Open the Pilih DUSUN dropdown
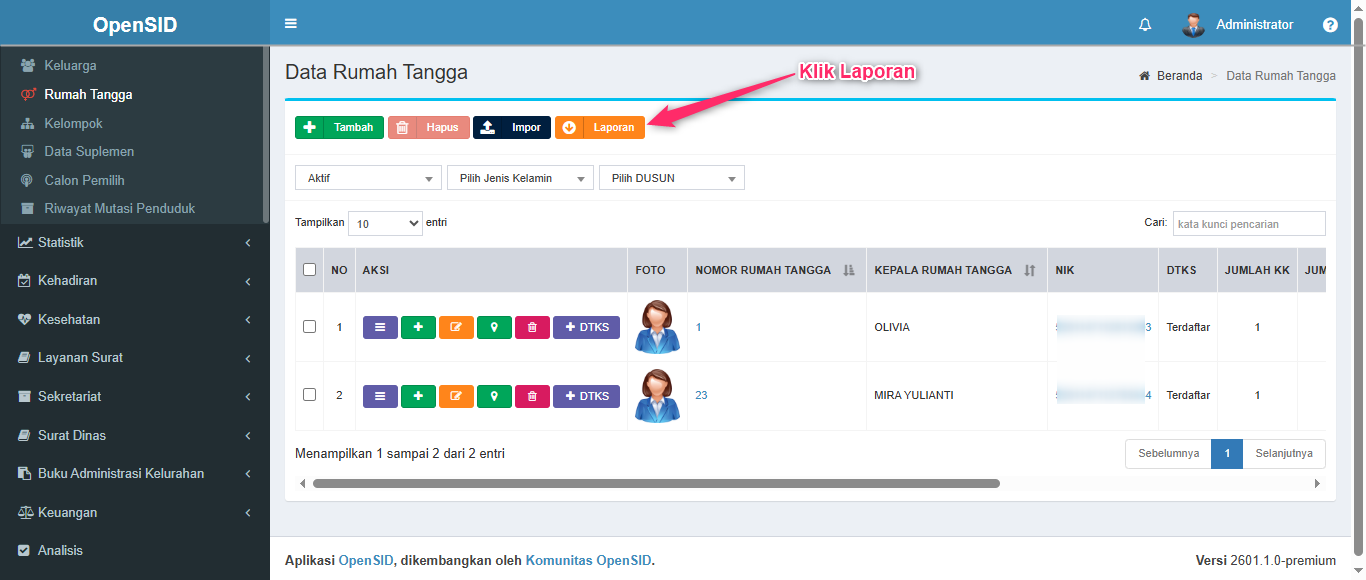 point(672,178)
